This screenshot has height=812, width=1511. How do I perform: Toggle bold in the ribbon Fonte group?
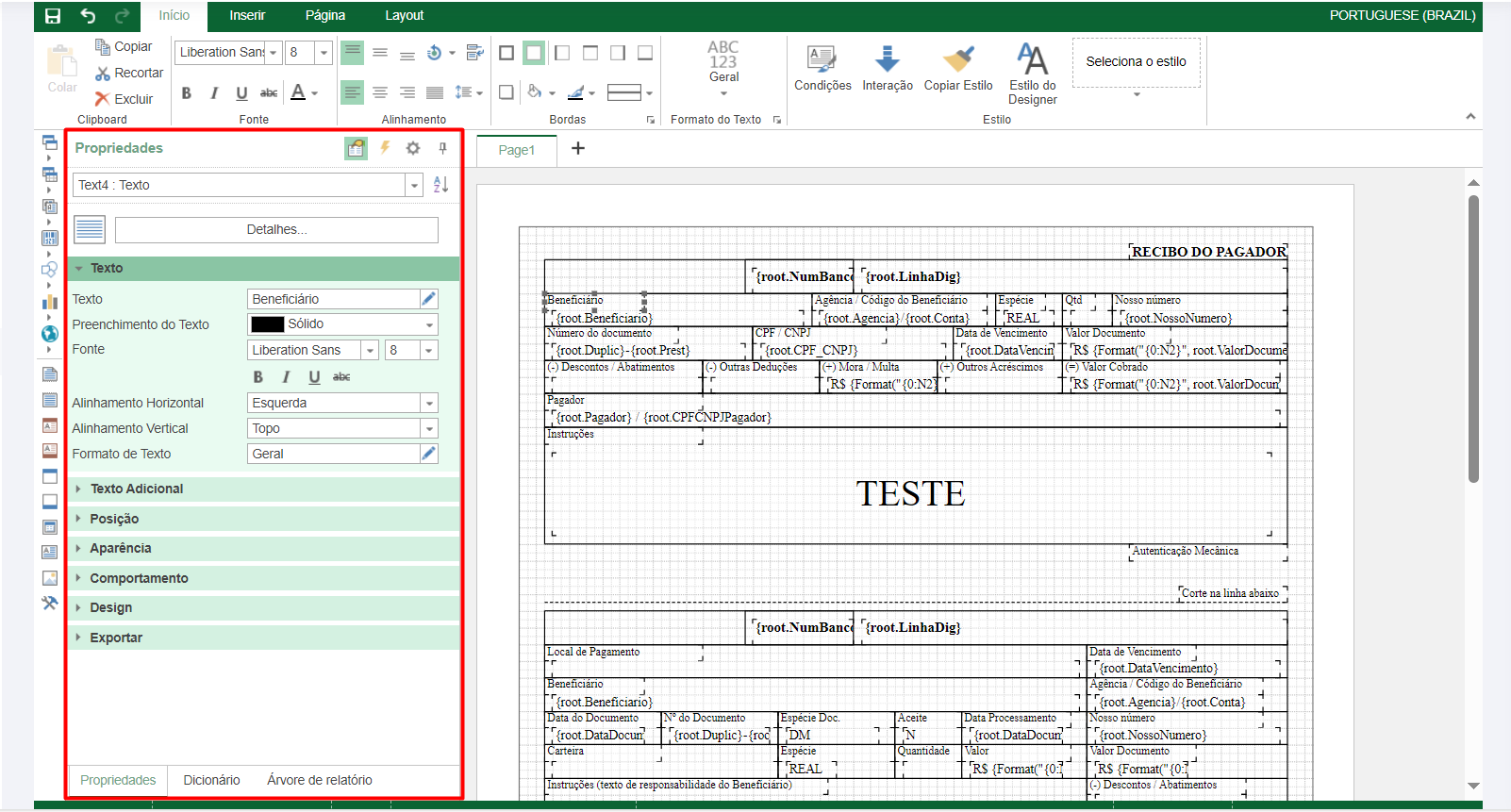coord(187,92)
